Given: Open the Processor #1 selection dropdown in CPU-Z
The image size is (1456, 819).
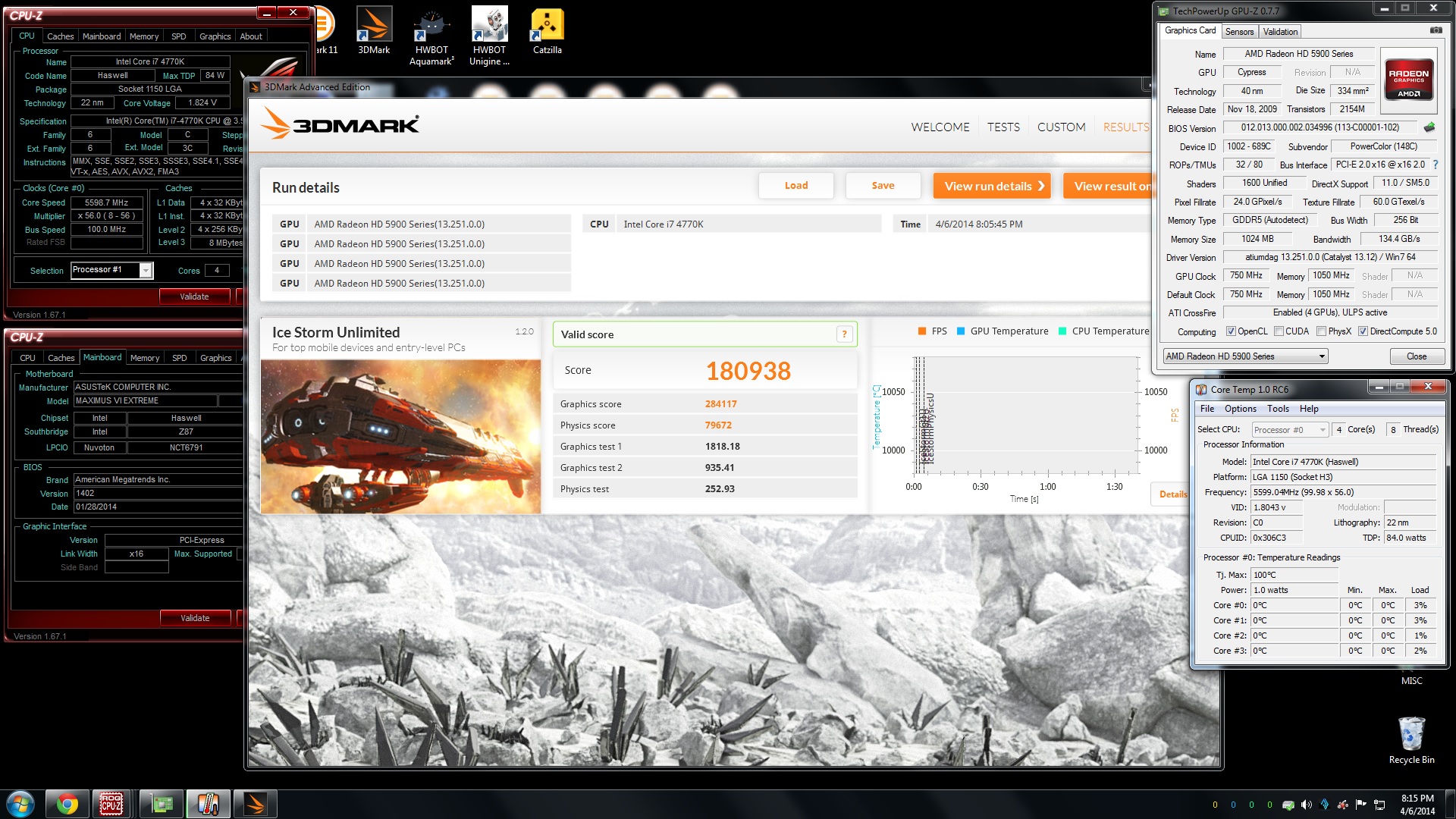Looking at the screenshot, I should [x=111, y=270].
